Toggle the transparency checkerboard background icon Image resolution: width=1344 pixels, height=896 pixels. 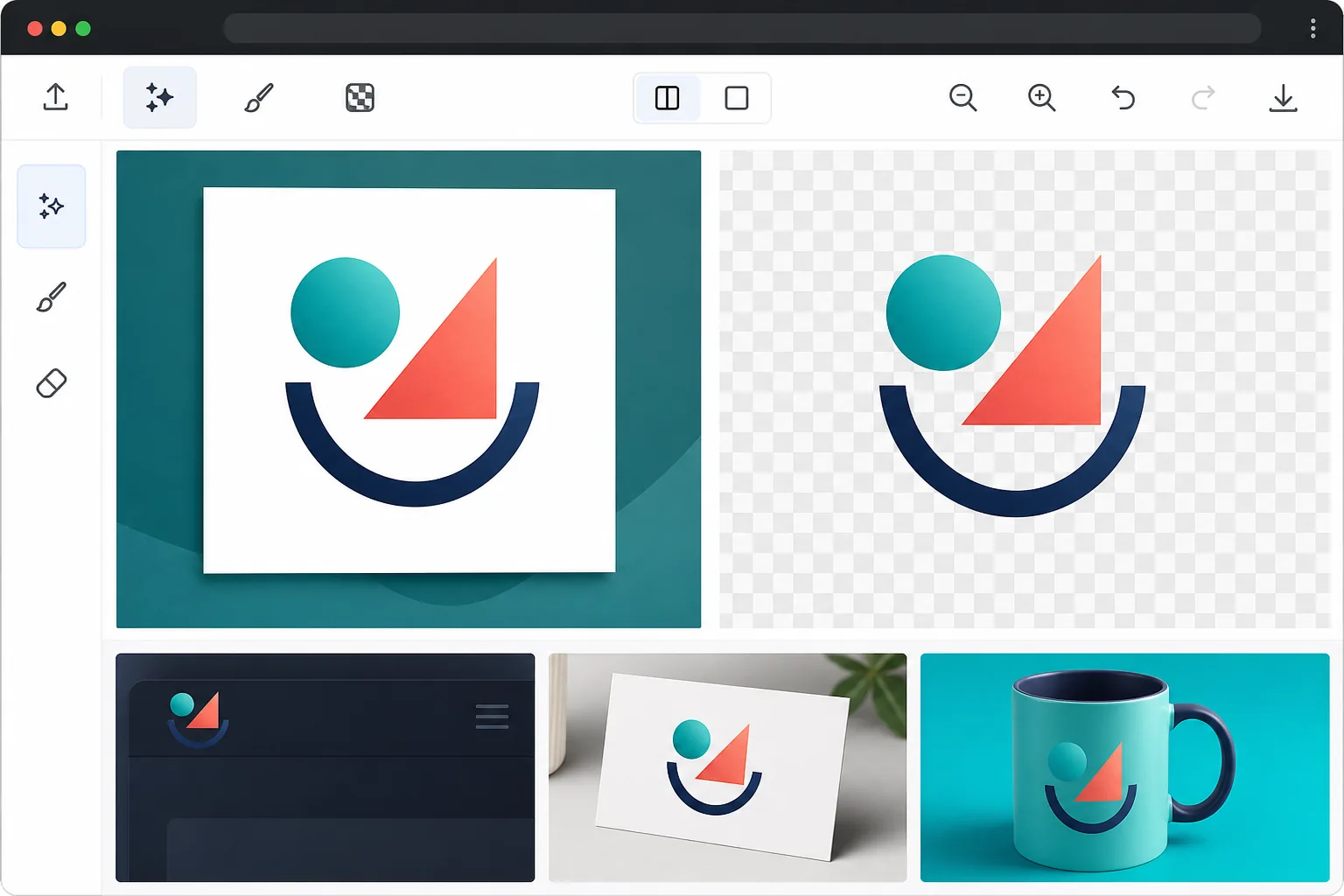[x=360, y=97]
